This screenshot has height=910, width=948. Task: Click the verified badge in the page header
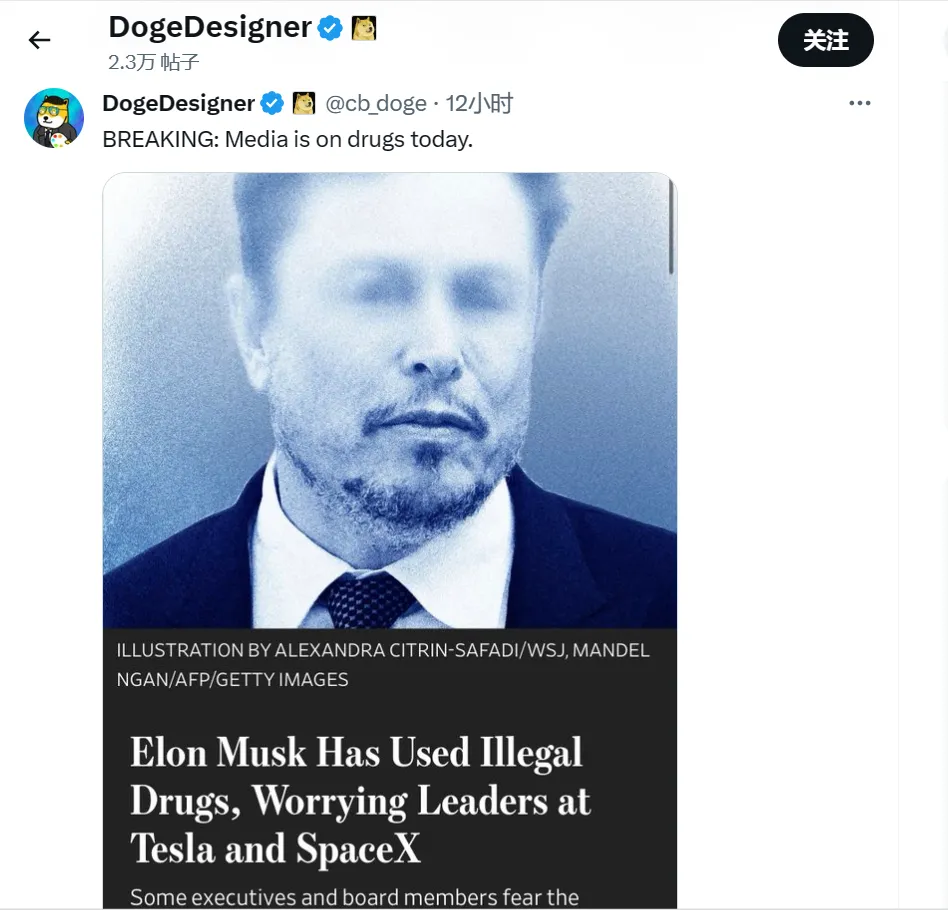point(331,28)
